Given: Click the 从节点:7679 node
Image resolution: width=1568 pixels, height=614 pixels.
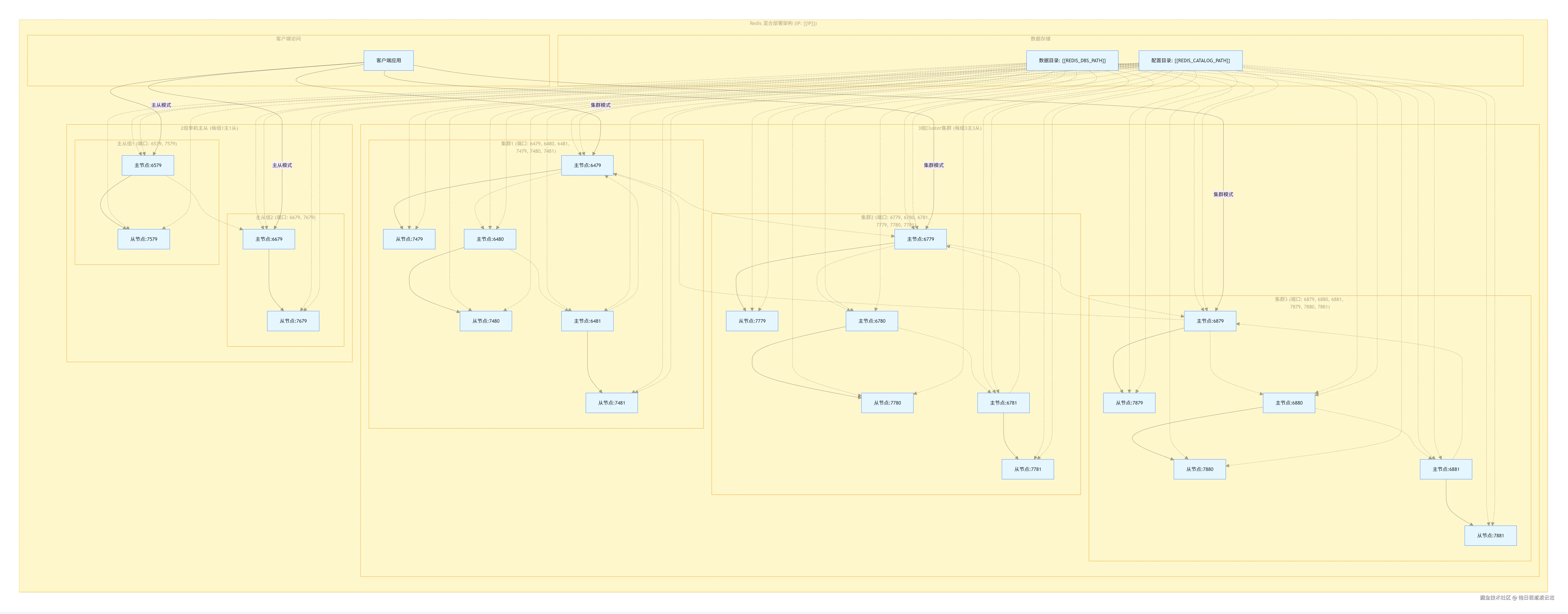Looking at the screenshot, I should click(x=293, y=321).
